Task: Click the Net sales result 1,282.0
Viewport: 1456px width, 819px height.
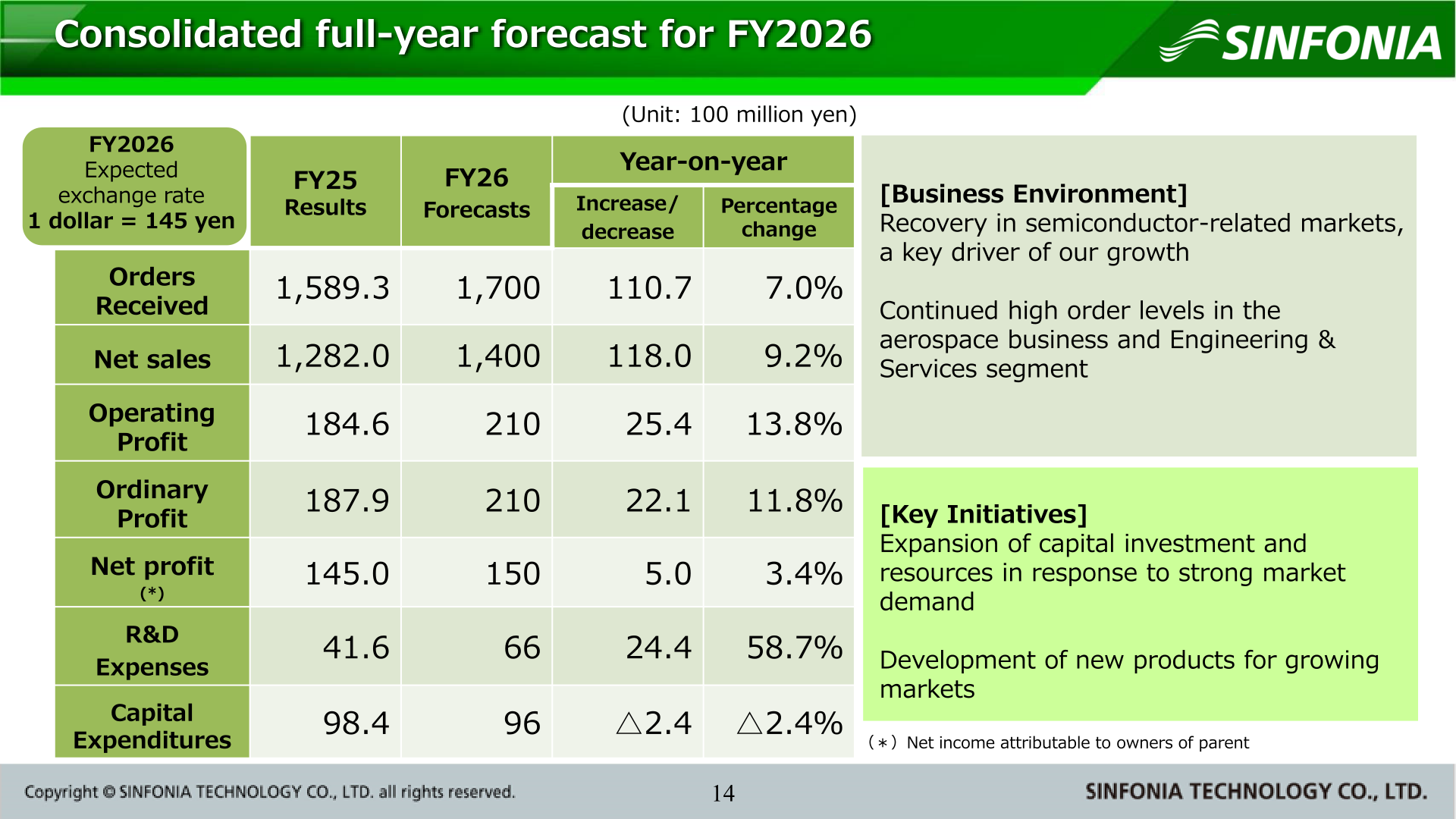Action: [332, 356]
